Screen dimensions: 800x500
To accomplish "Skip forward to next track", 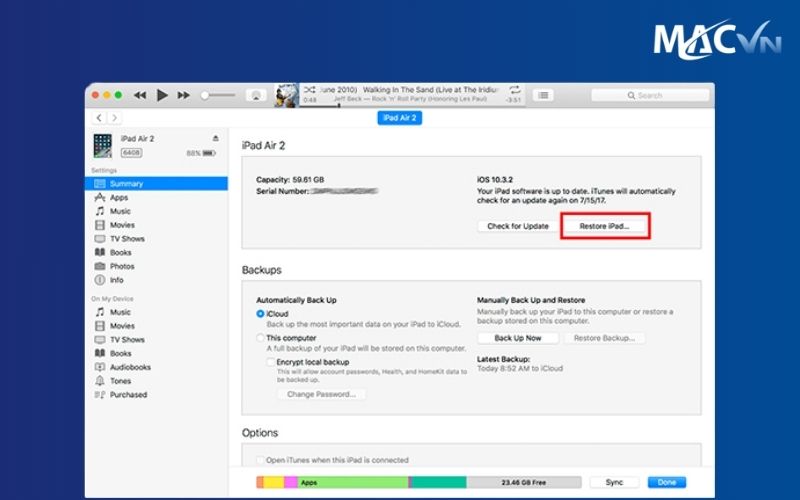I will pos(184,95).
